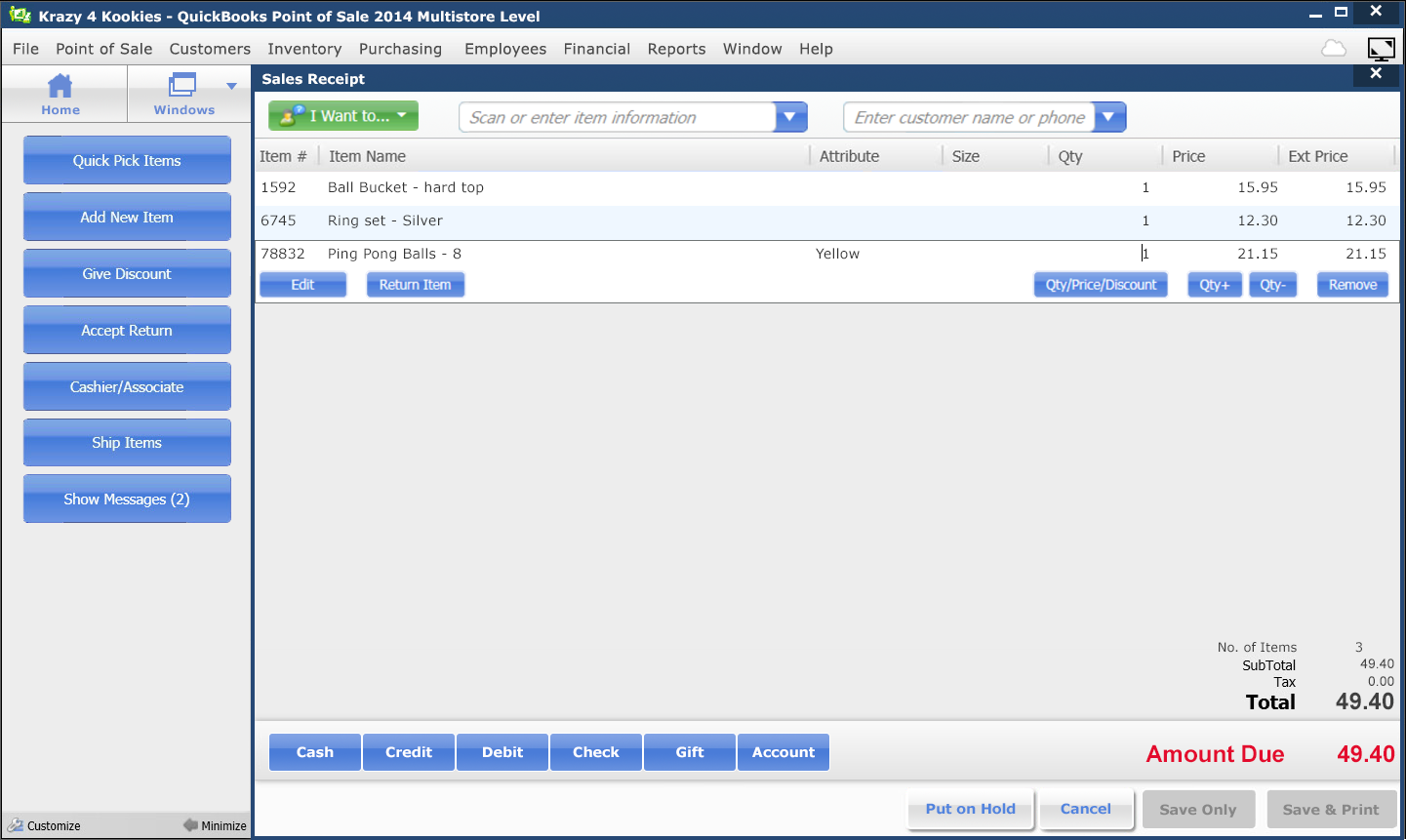Click in the item information field
The height and width of the screenshot is (840, 1406).
618,117
